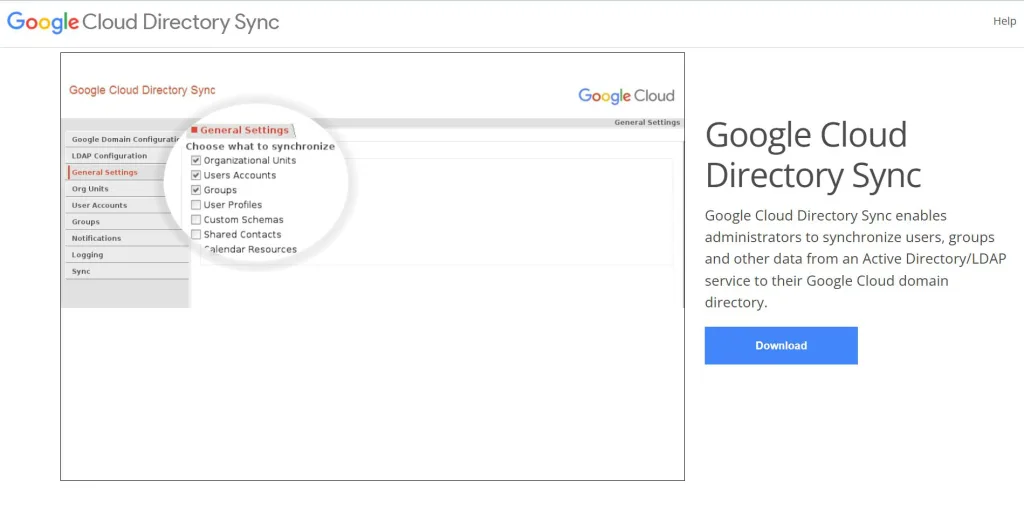Open the Help link
Image resolution: width=1024 pixels, height=523 pixels.
click(1004, 22)
